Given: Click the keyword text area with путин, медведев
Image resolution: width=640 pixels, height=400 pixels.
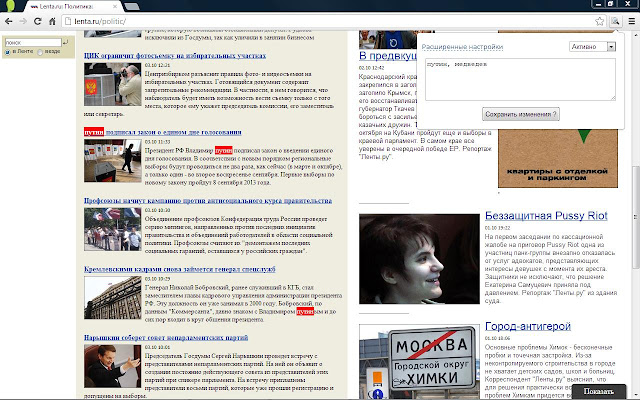Looking at the screenshot, I should pyautogui.click(x=520, y=79).
